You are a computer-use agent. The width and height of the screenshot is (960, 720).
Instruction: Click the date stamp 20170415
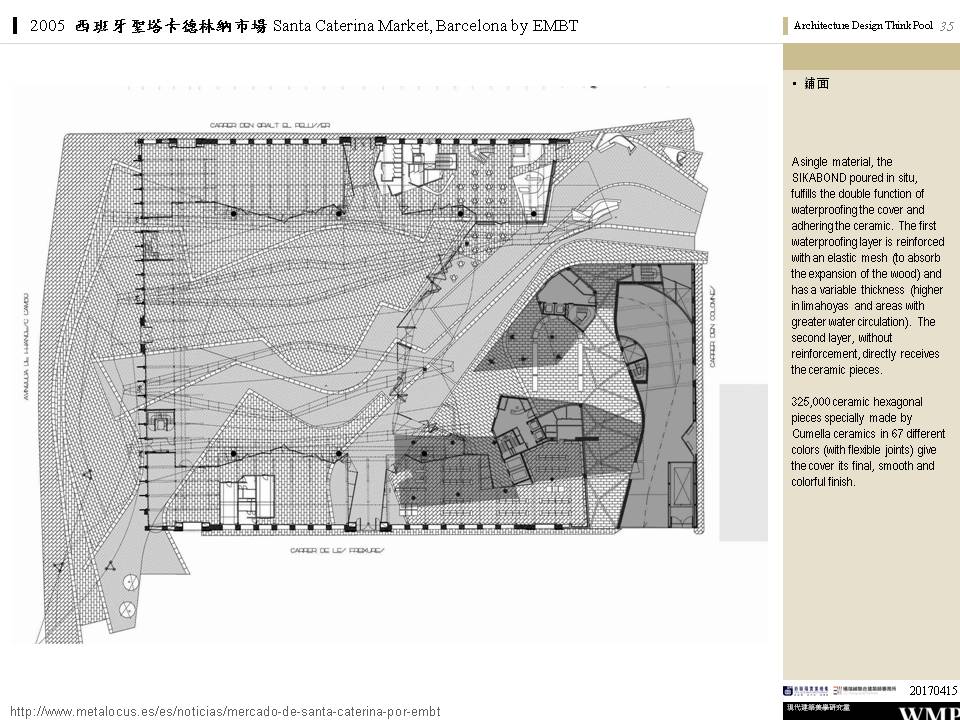(933, 690)
